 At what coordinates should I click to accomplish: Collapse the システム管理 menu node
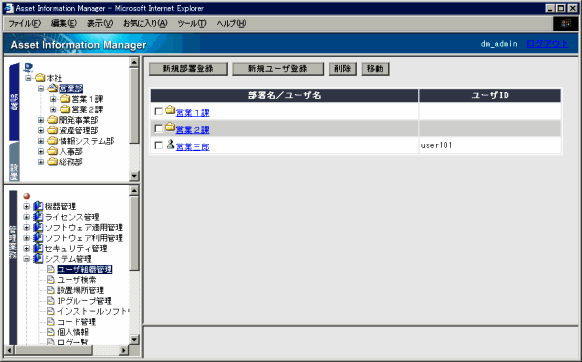pos(26,258)
